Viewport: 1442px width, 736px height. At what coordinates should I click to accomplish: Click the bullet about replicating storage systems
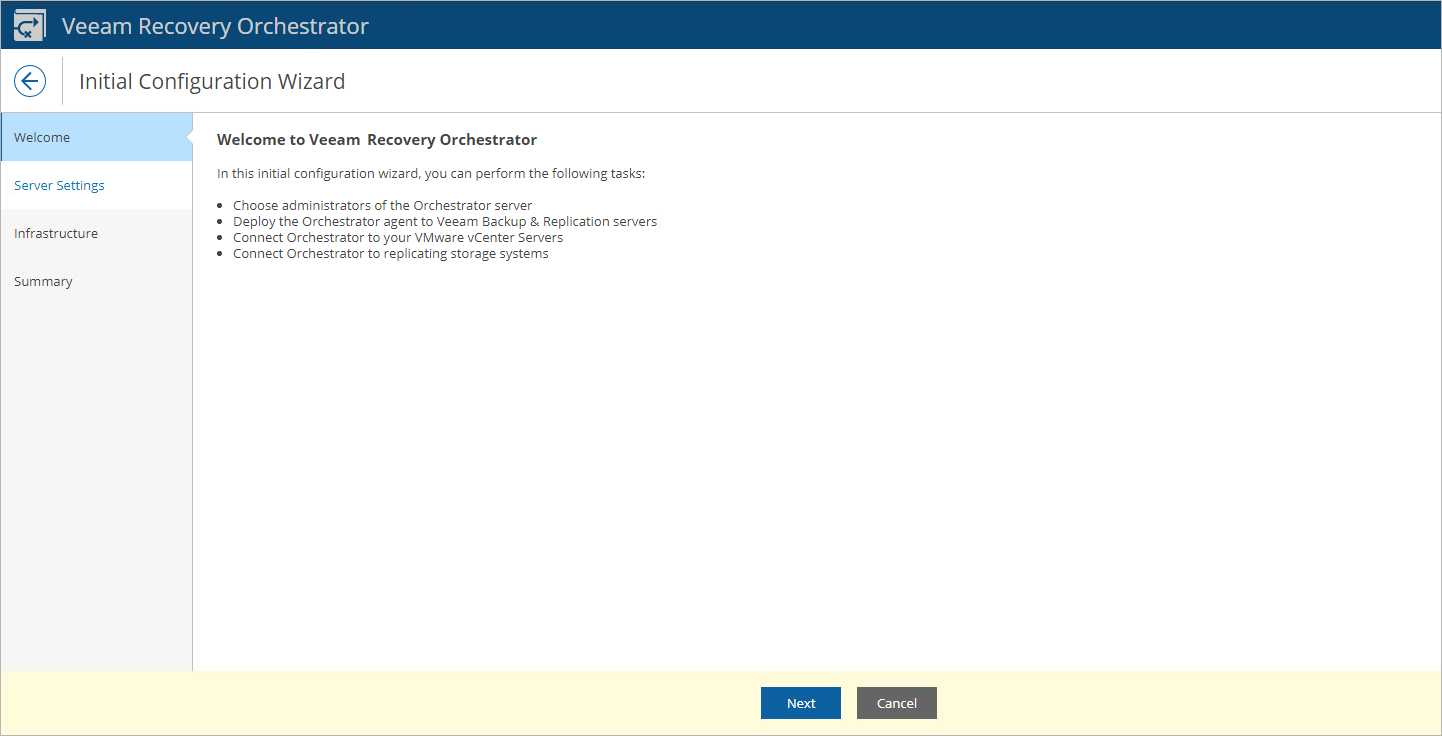tap(391, 253)
